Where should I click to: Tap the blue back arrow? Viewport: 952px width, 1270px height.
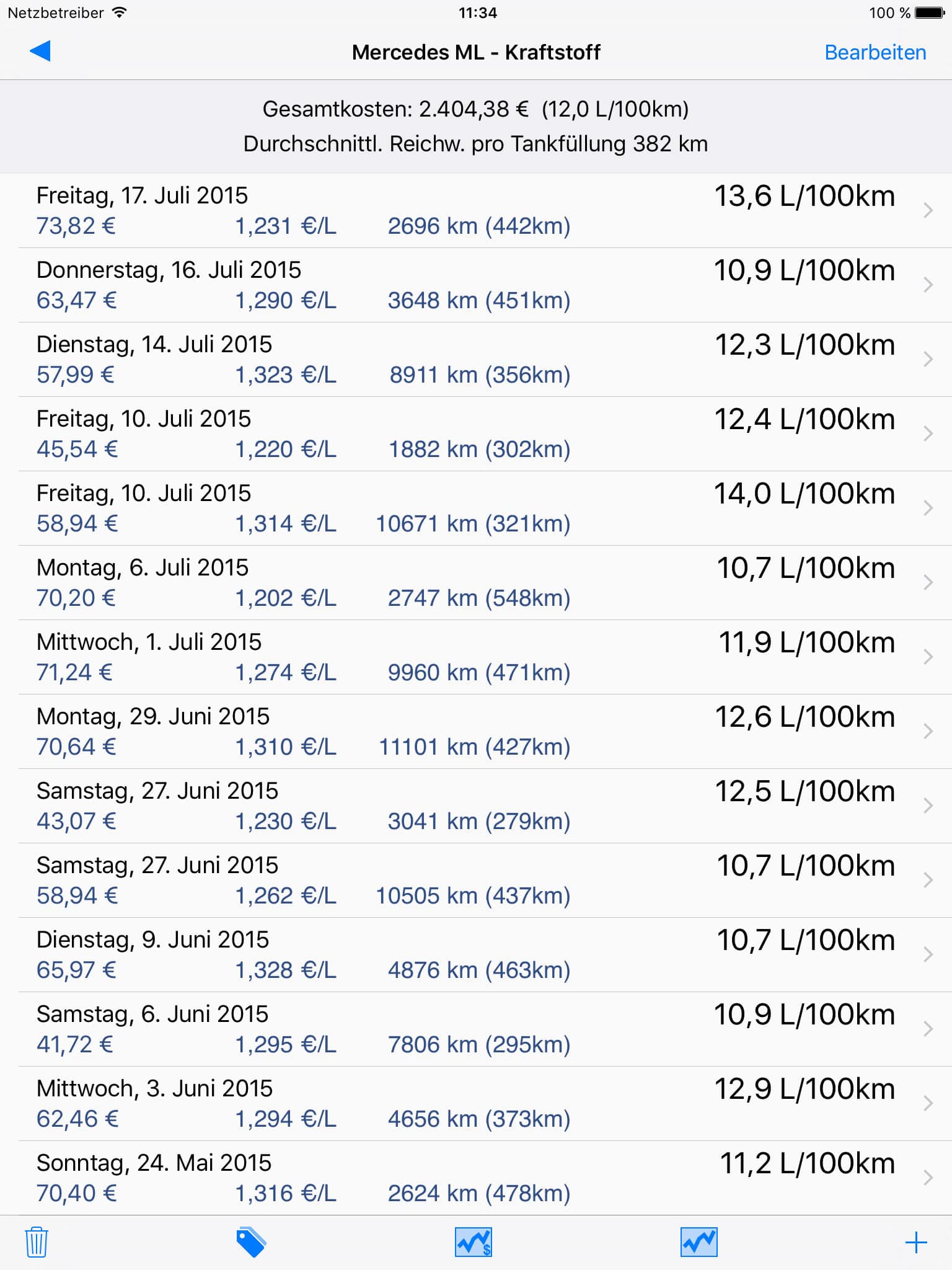point(40,51)
